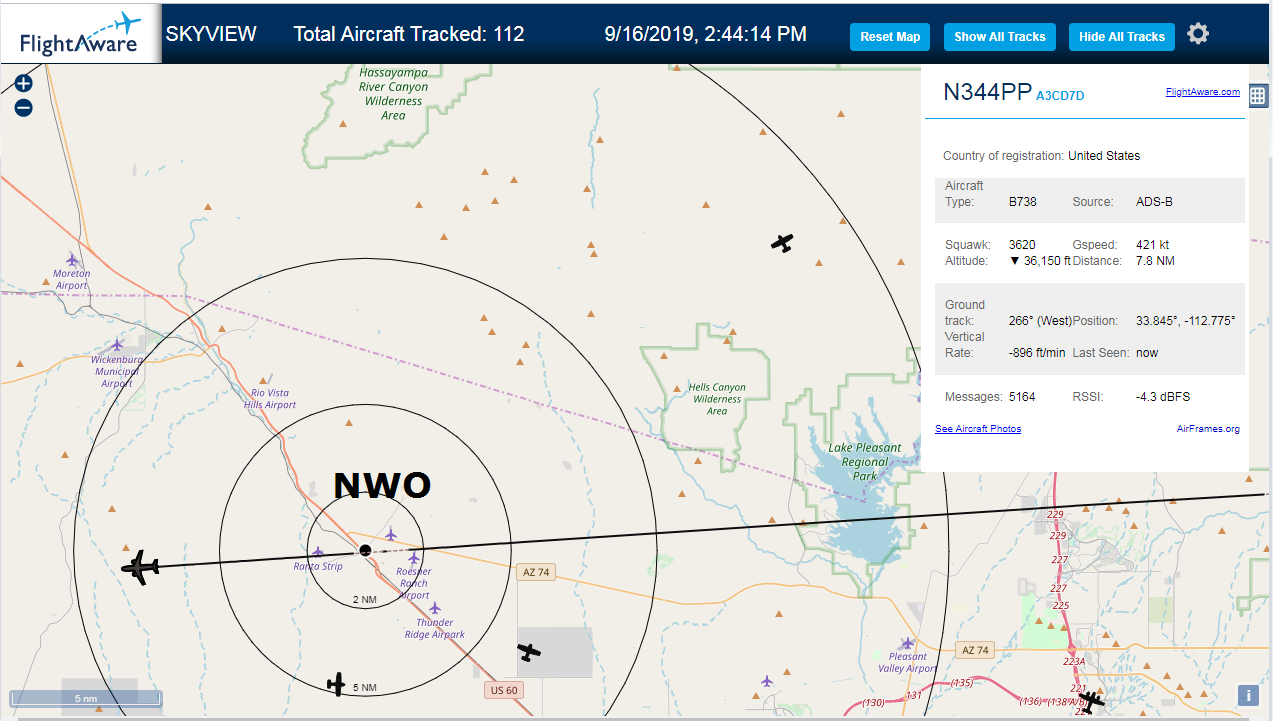Click the ground track 266° (West) value
1273x721 pixels.
click(1040, 321)
